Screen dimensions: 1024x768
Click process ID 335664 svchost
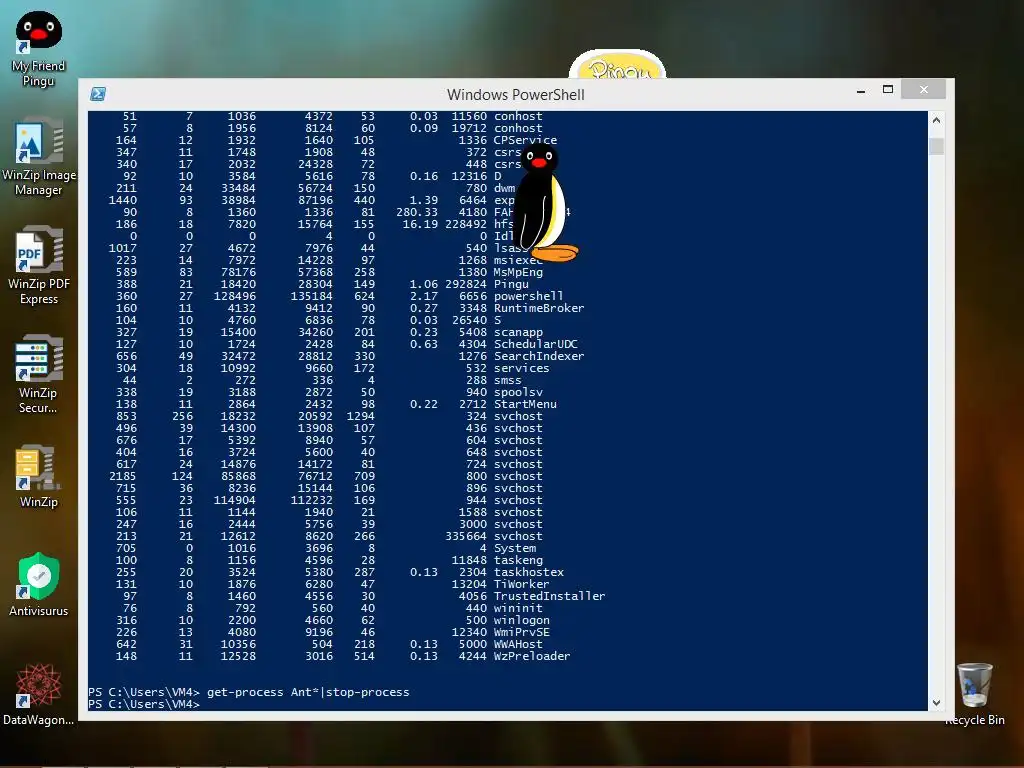coord(466,536)
